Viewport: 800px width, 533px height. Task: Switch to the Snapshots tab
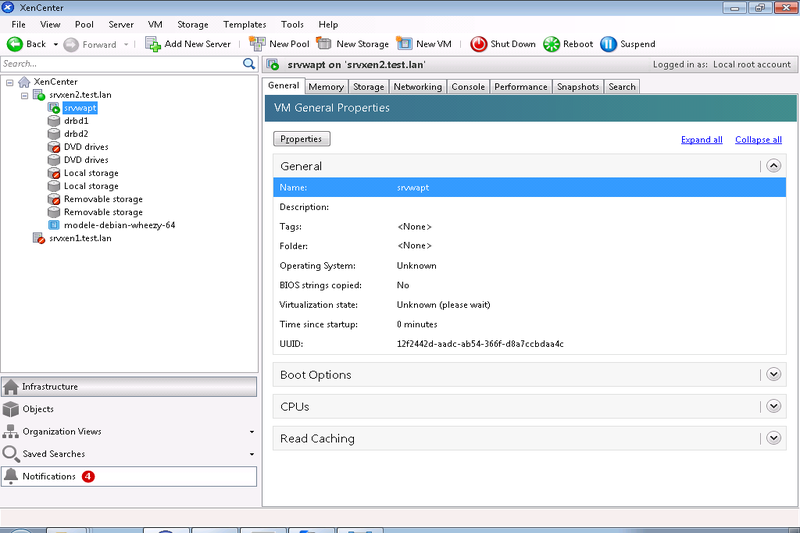[578, 87]
